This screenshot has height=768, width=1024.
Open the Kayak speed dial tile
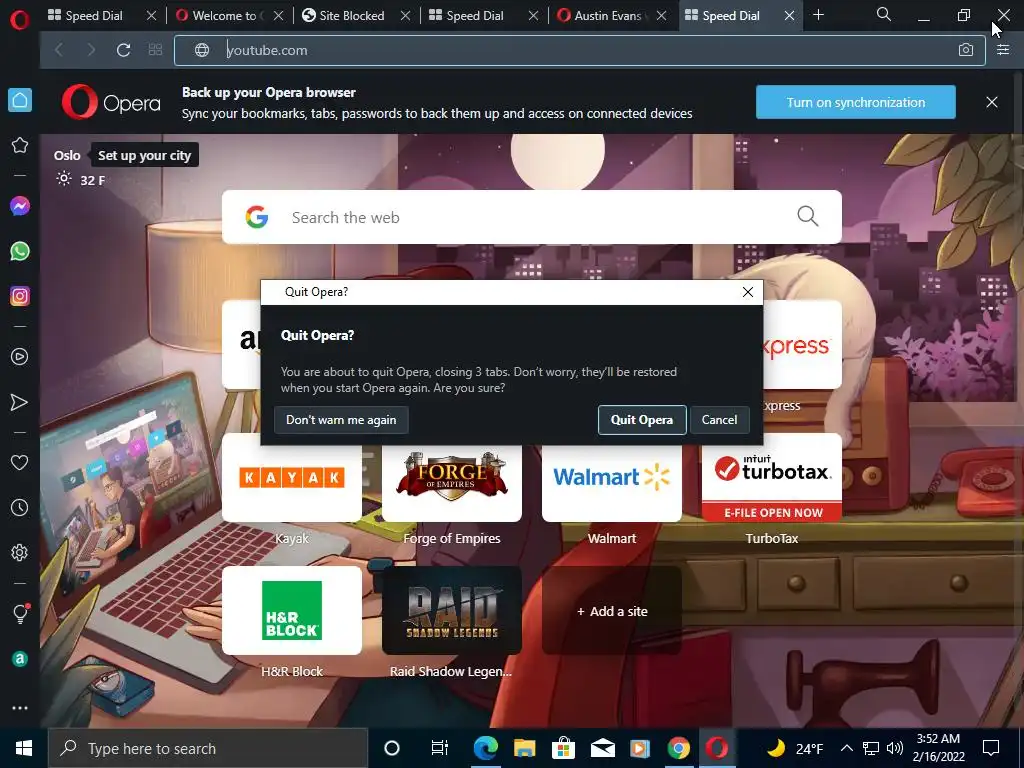point(292,477)
